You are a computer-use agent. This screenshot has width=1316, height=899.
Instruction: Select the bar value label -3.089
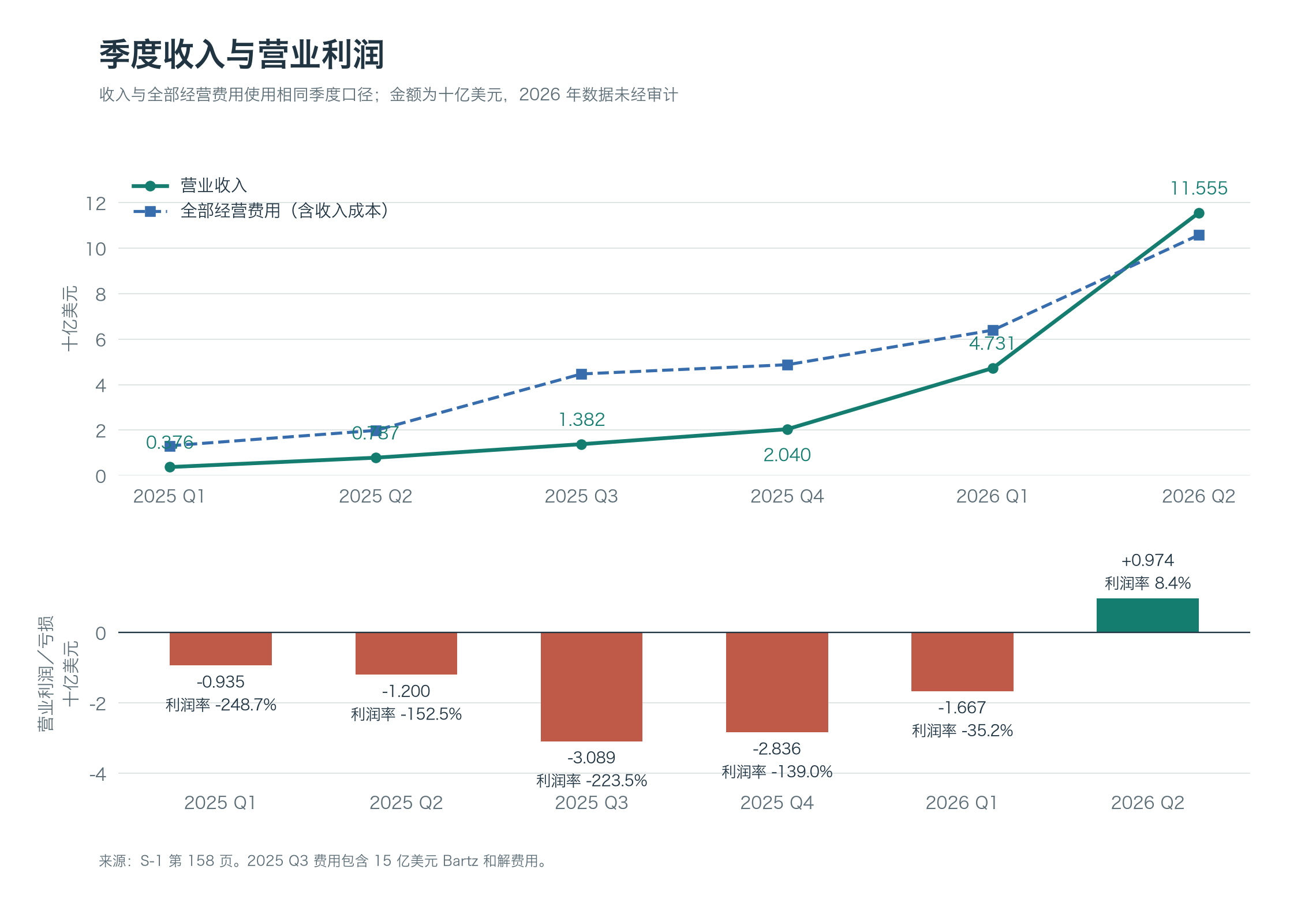coord(592,758)
